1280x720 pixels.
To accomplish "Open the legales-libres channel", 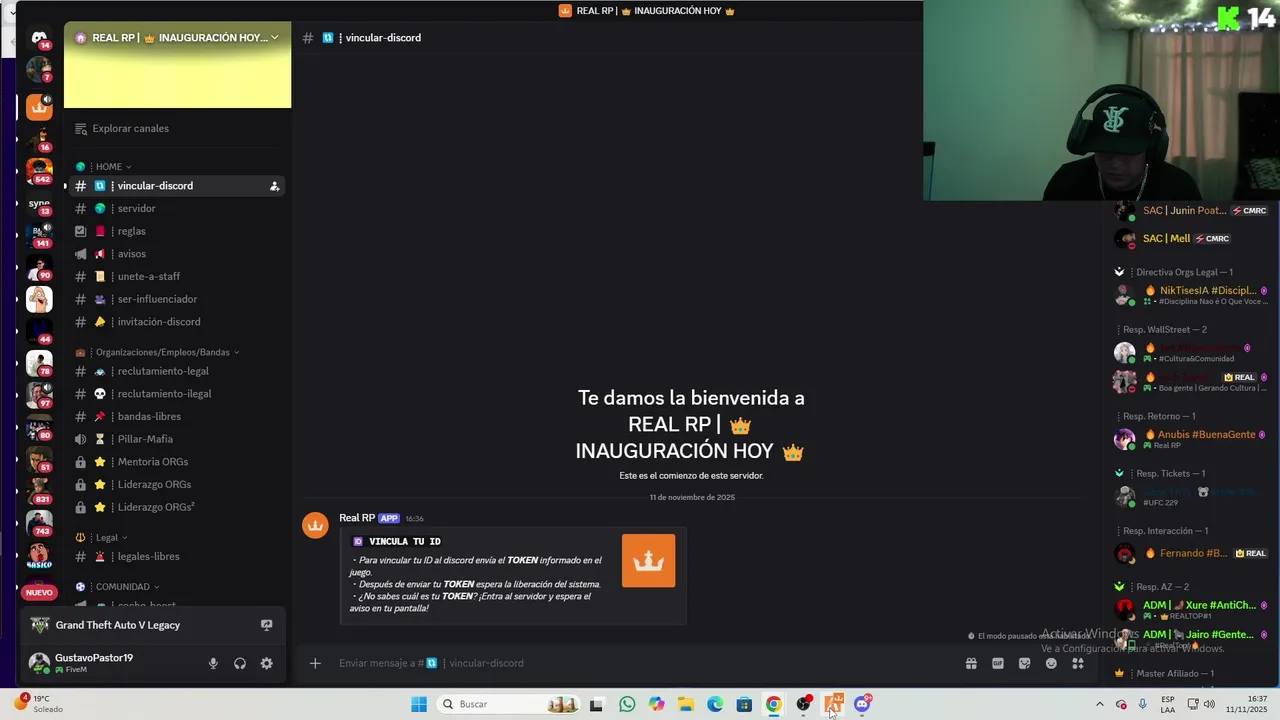I will [177, 557].
